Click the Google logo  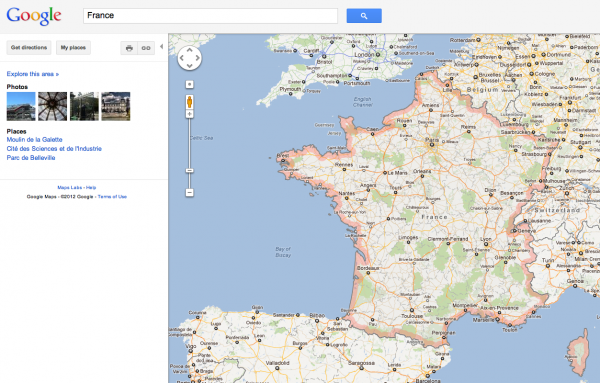pos(34,16)
